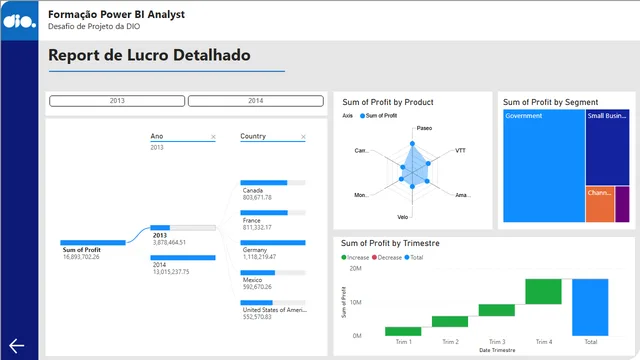Click the back arrow in the sidebar

(x=17, y=346)
